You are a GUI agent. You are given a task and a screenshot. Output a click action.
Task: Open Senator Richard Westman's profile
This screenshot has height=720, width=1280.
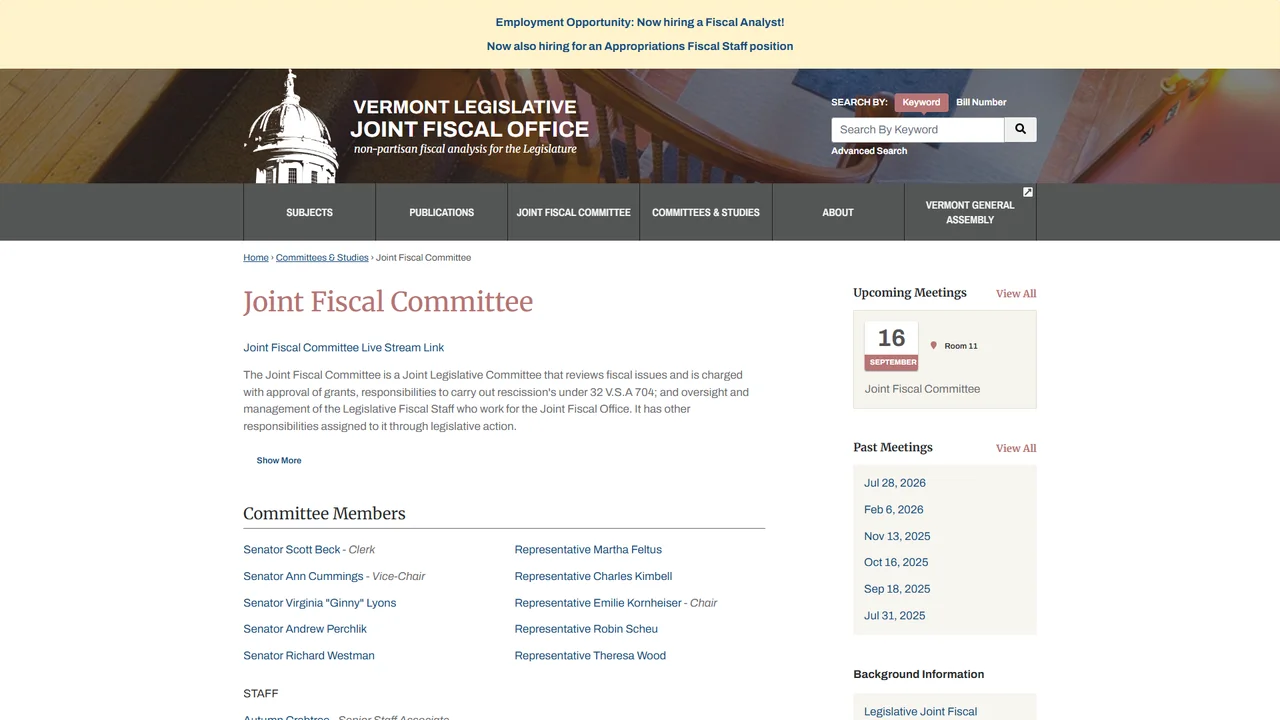[309, 656]
